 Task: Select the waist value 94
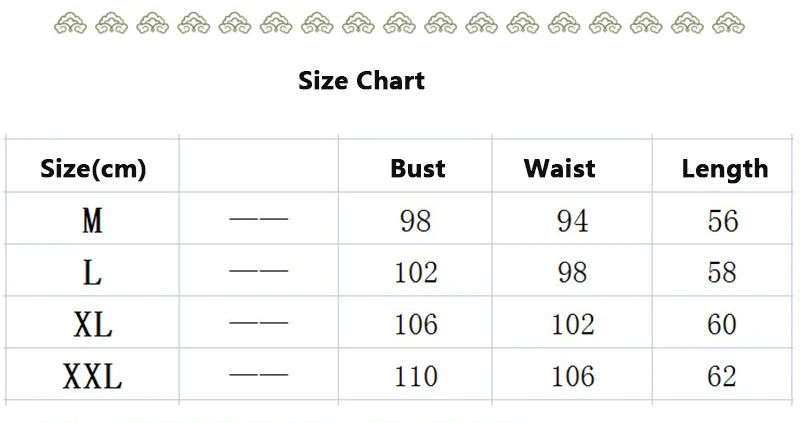pyautogui.click(x=572, y=220)
